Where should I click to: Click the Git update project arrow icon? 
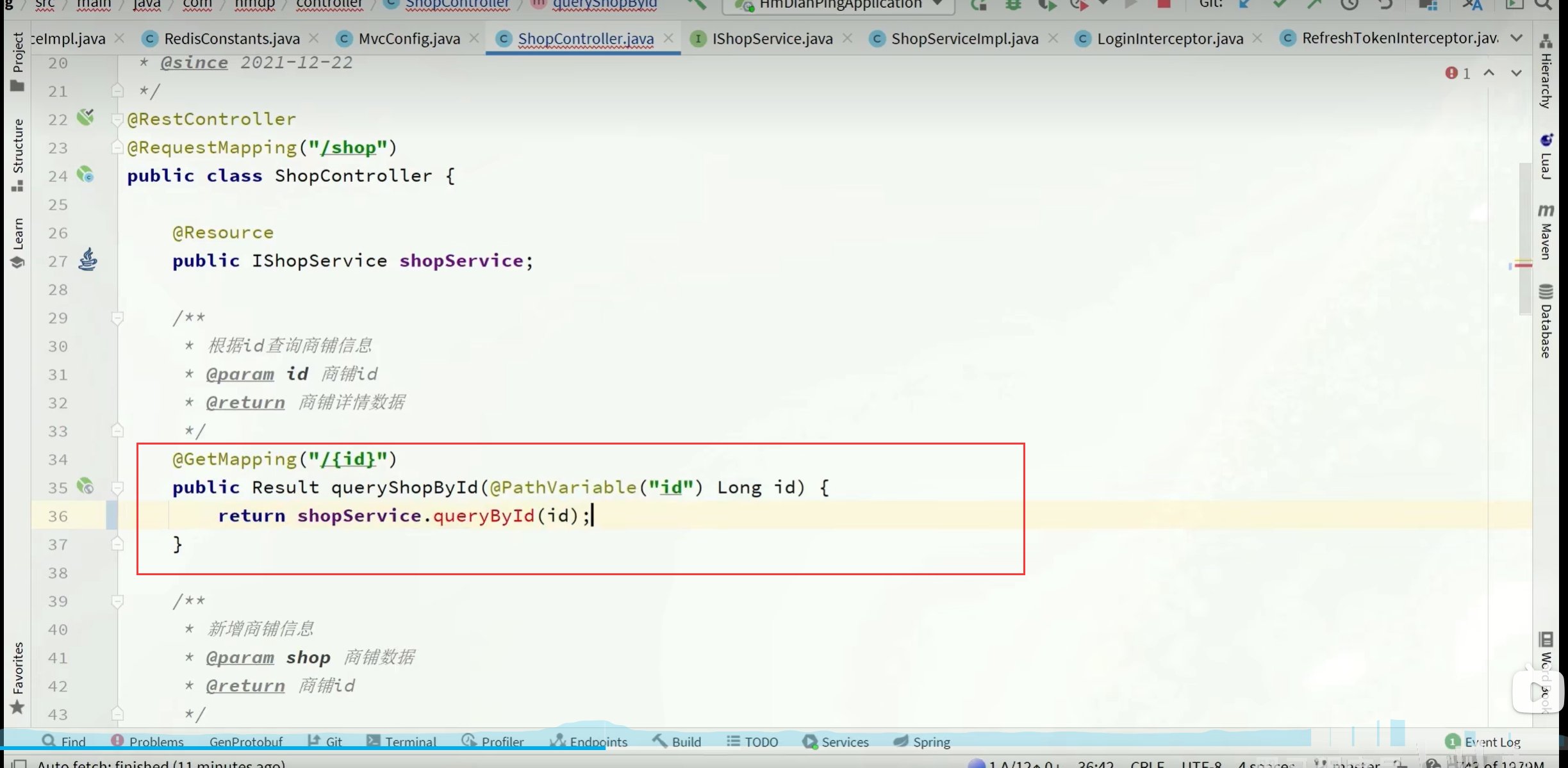pos(1244,4)
